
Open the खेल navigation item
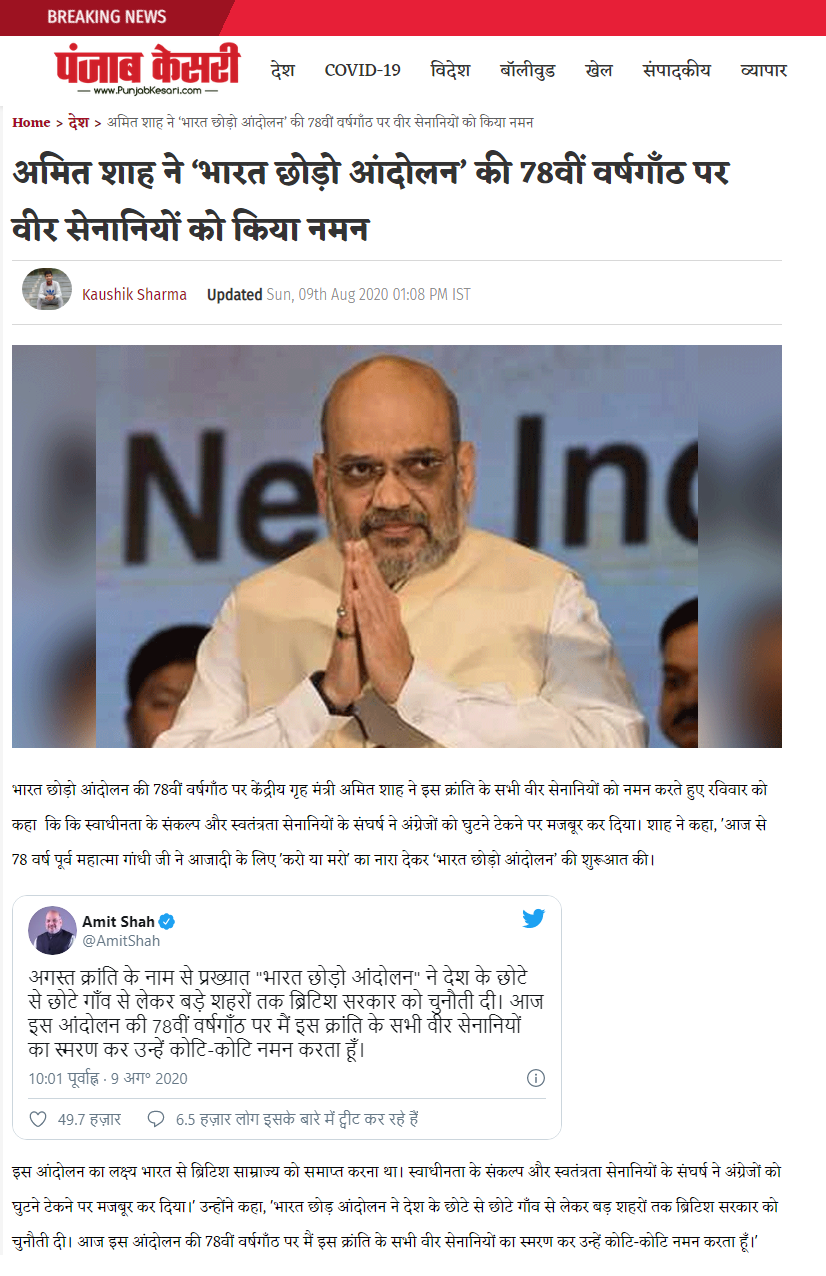coord(600,70)
